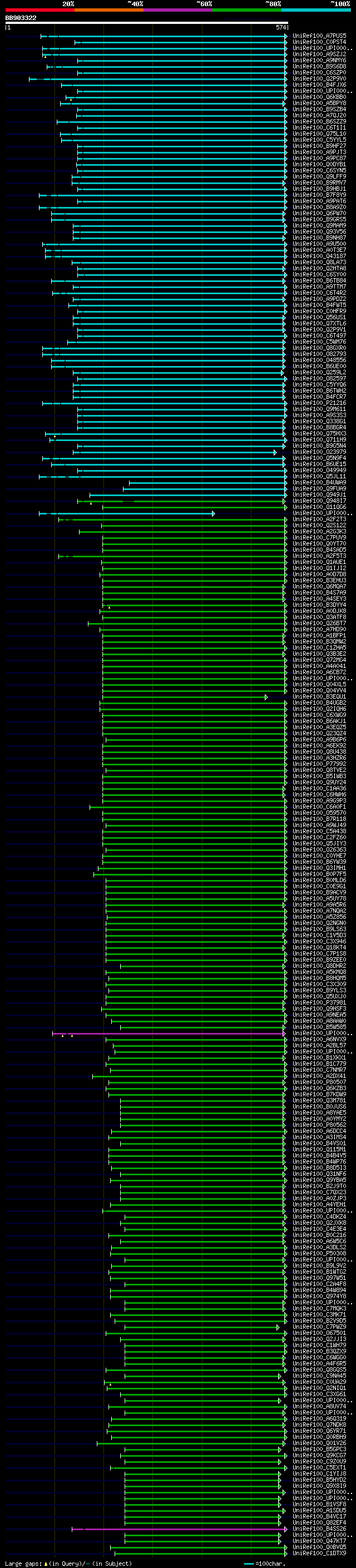
Task: Select UniRef100_A6NVX9 label
Action: [x=319, y=1040]
